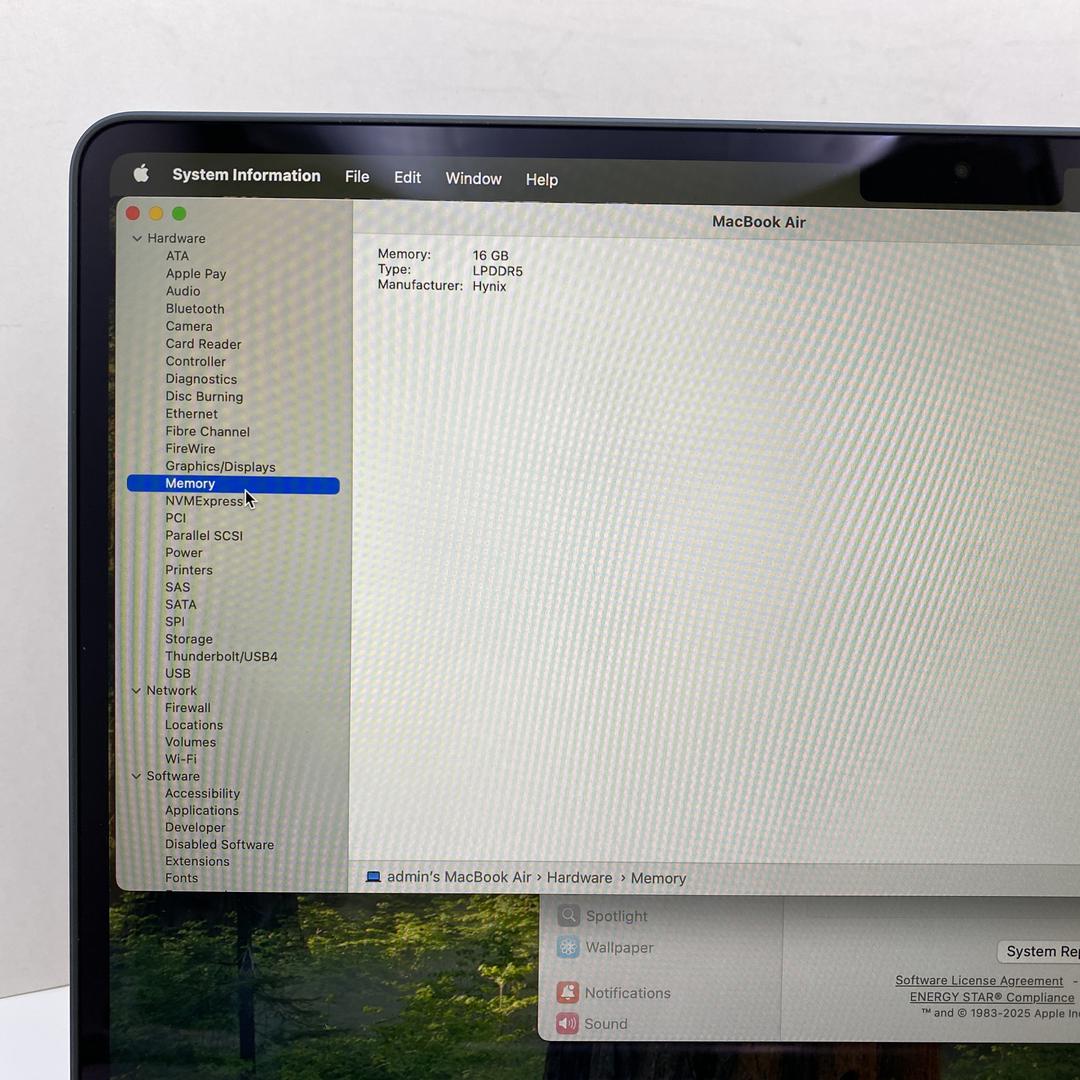
Task: Open the File menu
Action: [357, 177]
